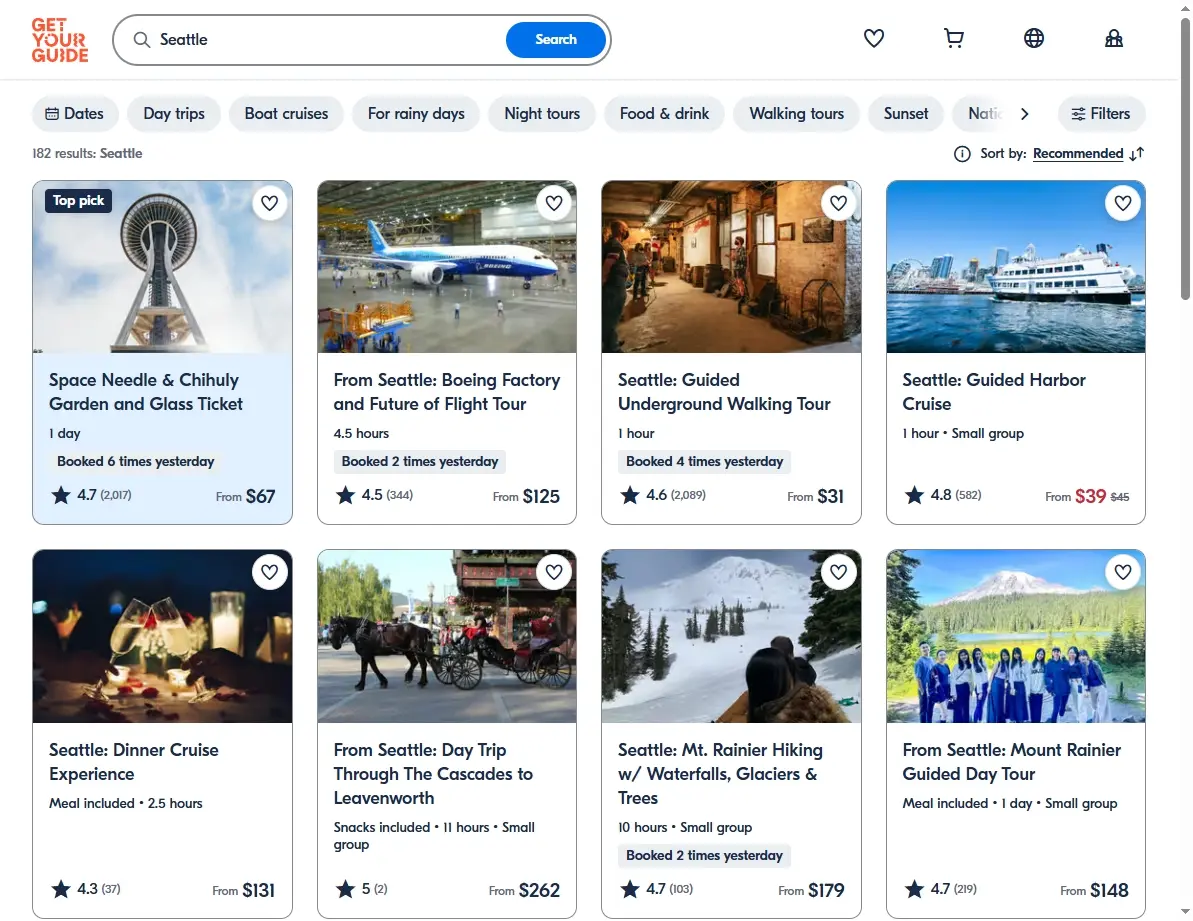Save Space Needle & Chihuly ticket to wishlist
The width and height of the screenshot is (1193, 921).
coord(269,203)
